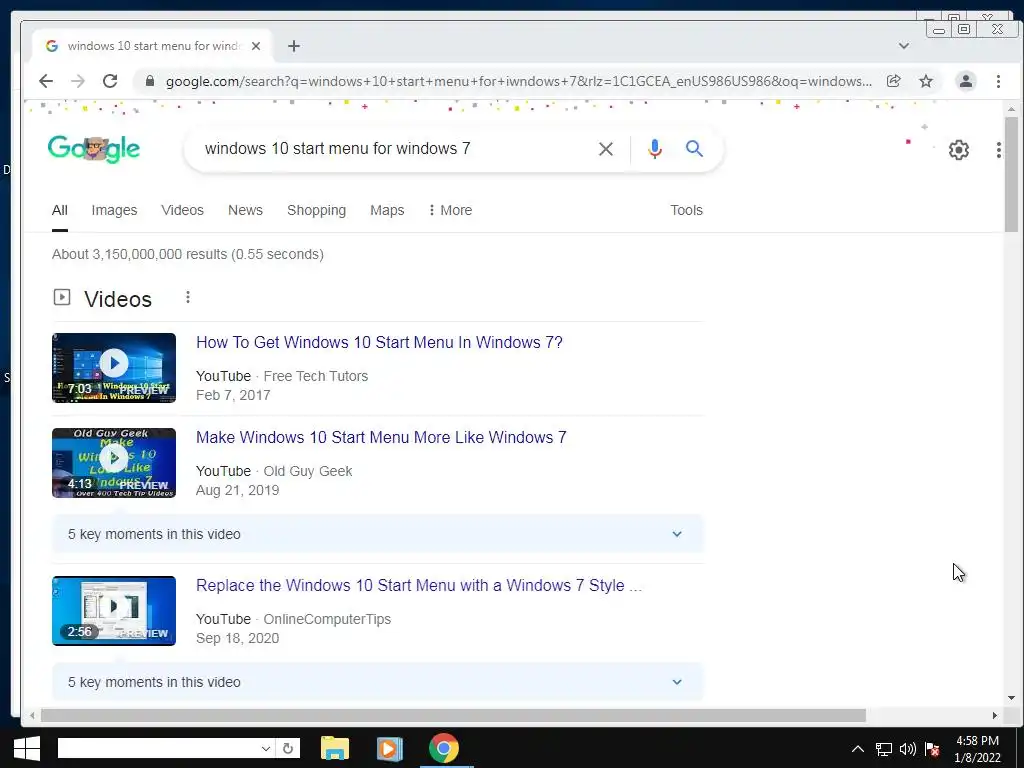This screenshot has height=768, width=1024.
Task: Reload the Google results page
Action: coord(110,81)
